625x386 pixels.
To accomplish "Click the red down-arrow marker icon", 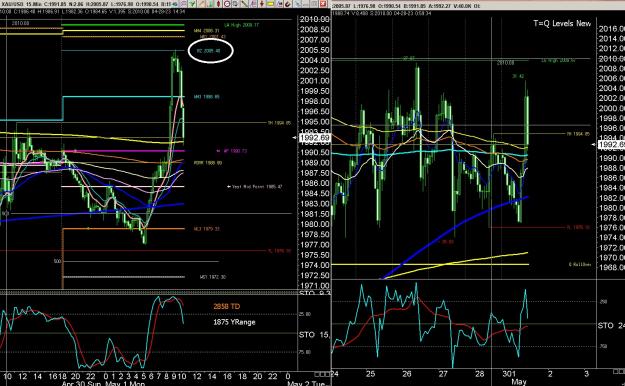I will click(x=262, y=4).
